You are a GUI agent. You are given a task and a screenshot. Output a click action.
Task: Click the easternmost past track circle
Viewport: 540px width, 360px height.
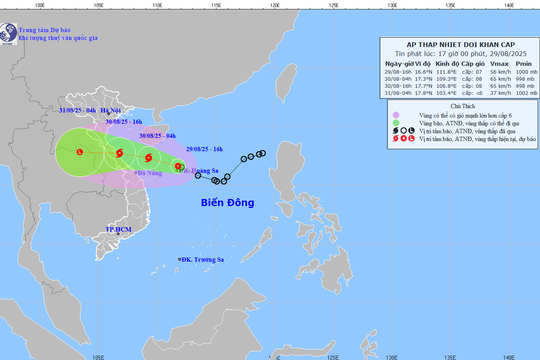(x=263, y=153)
